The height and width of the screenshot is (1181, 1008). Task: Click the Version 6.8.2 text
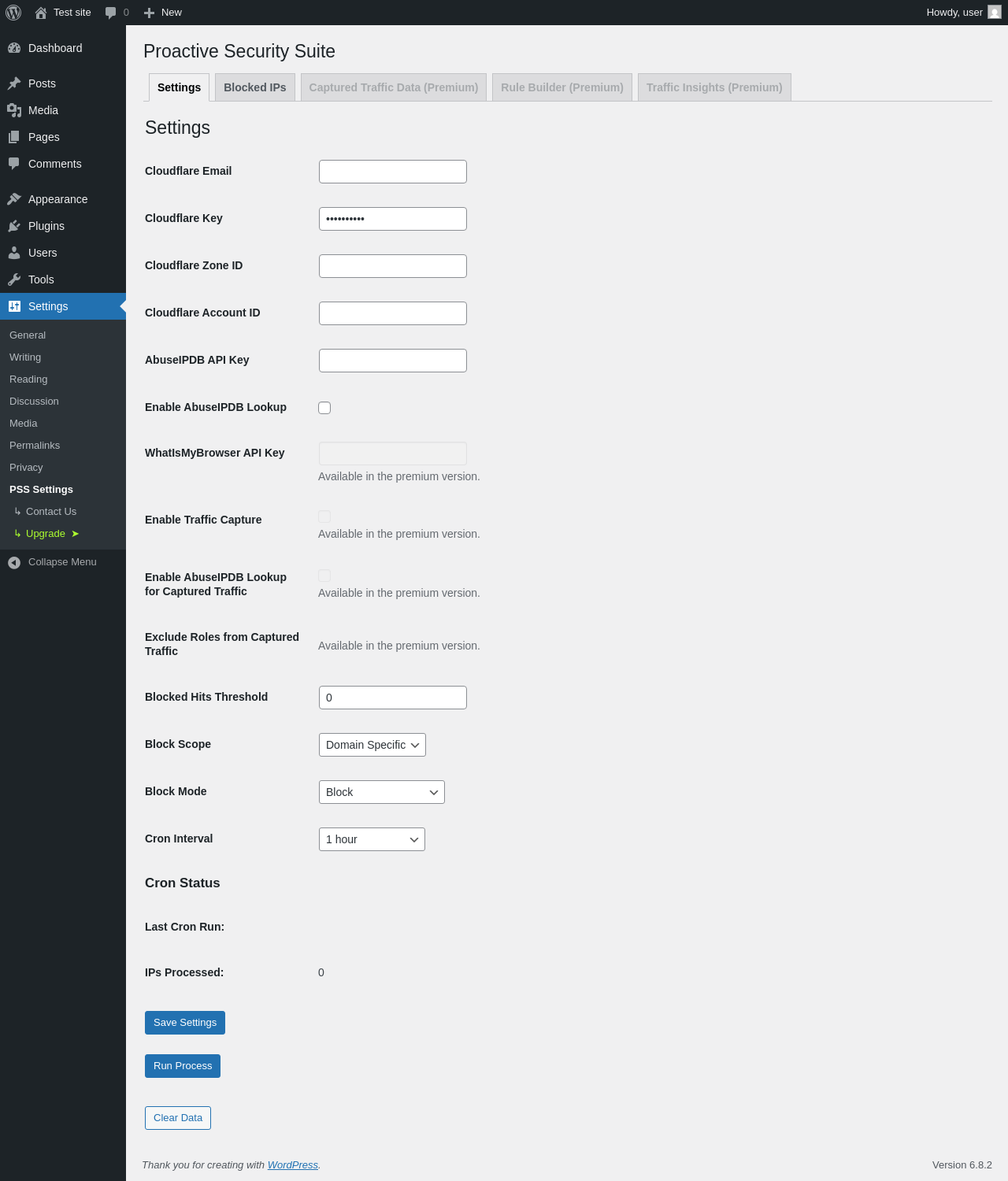coord(962,1165)
